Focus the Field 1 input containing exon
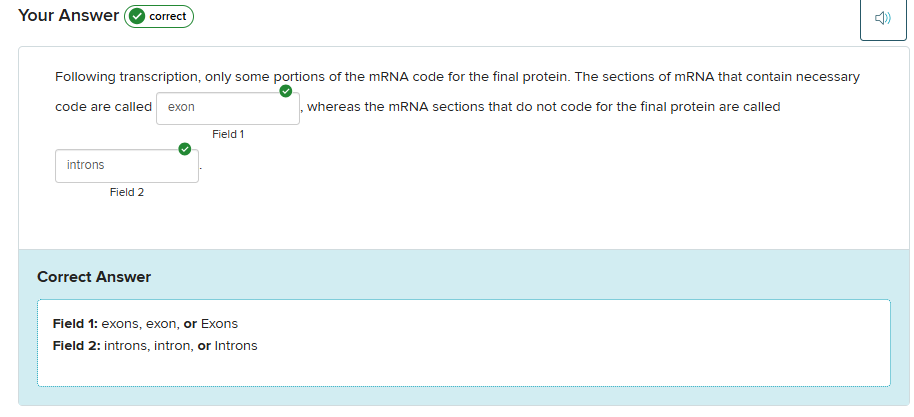The image size is (914, 417). click(228, 107)
